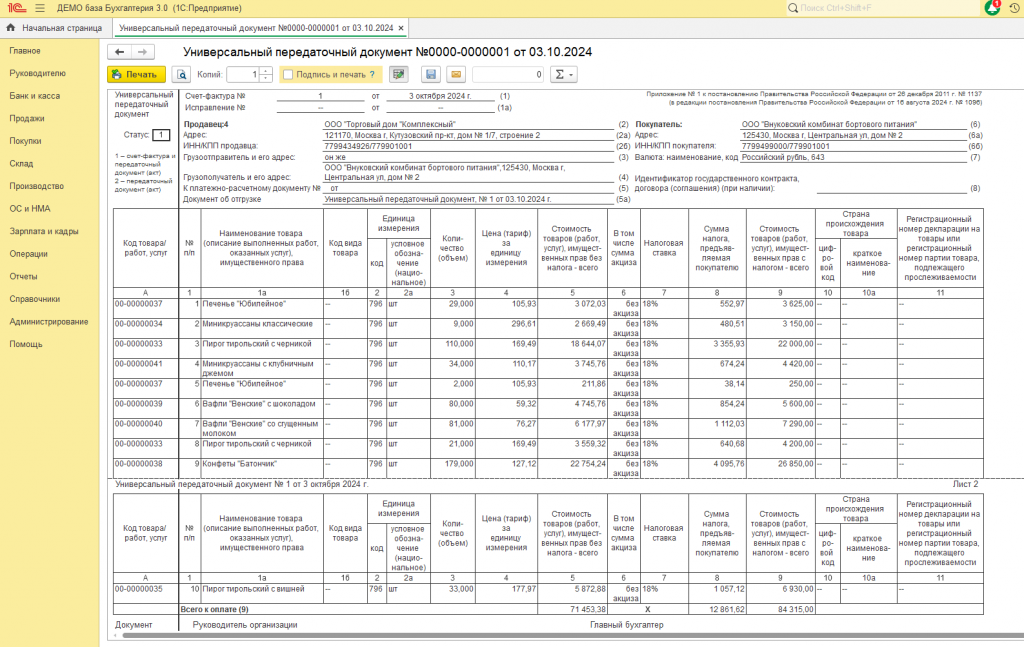Viewport: 1024px width, 647px height.
Task: Open the main hamburger menu
Action: click(x=40, y=8)
